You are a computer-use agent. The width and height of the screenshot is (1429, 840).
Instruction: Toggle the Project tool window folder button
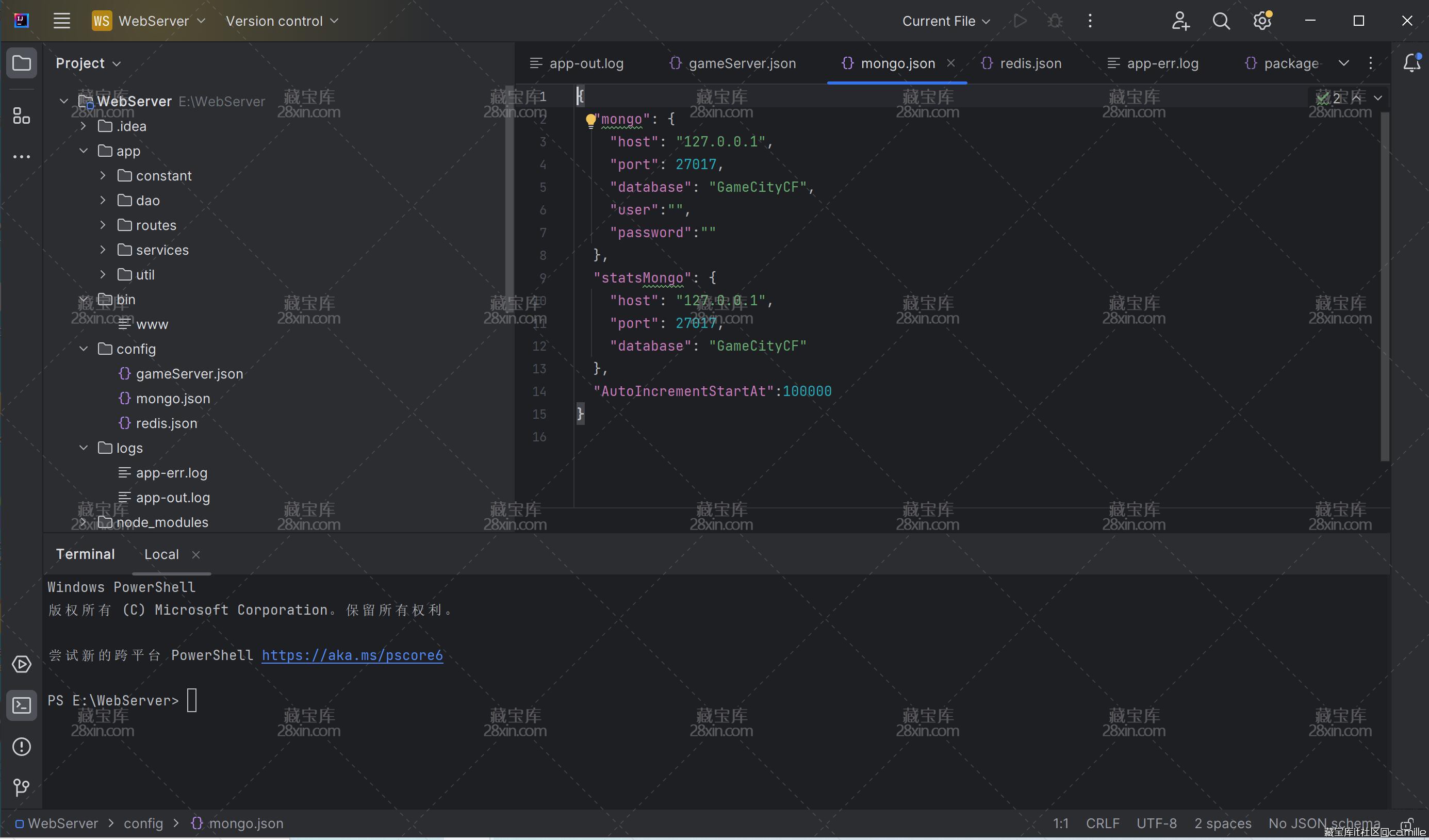pyautogui.click(x=22, y=63)
